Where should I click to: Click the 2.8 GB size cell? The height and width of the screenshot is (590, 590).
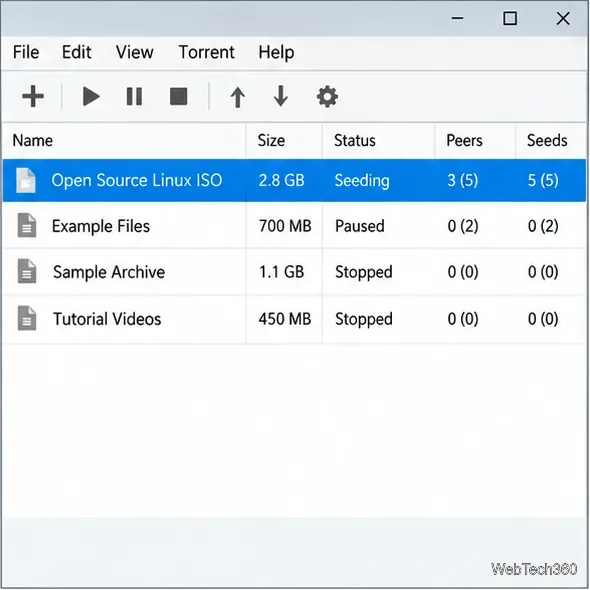pyautogui.click(x=281, y=180)
